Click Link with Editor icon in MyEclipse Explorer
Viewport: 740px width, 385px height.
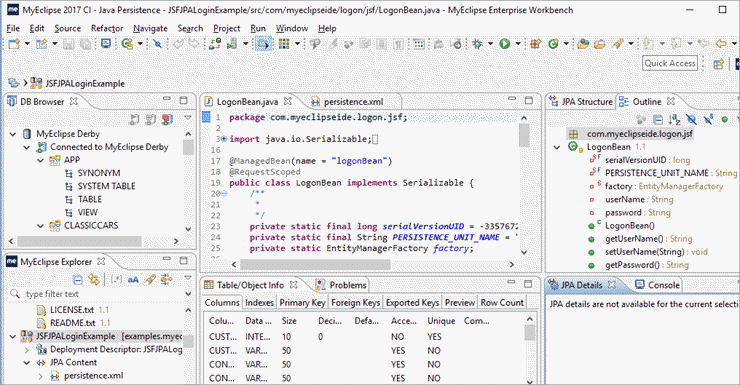(x=94, y=280)
